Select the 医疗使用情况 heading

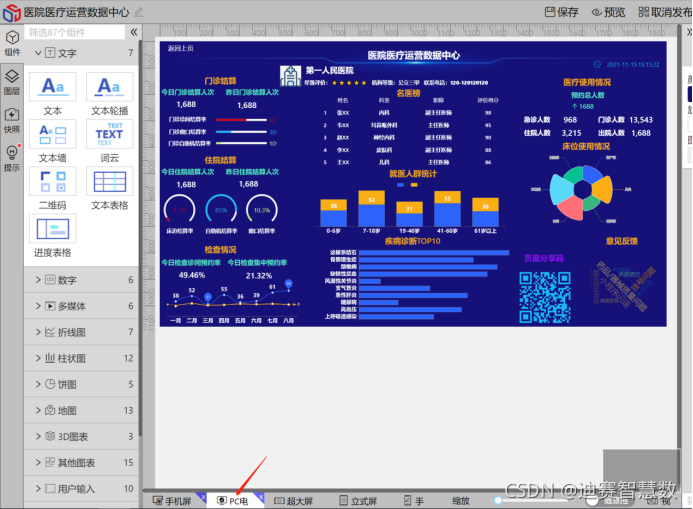(x=587, y=82)
